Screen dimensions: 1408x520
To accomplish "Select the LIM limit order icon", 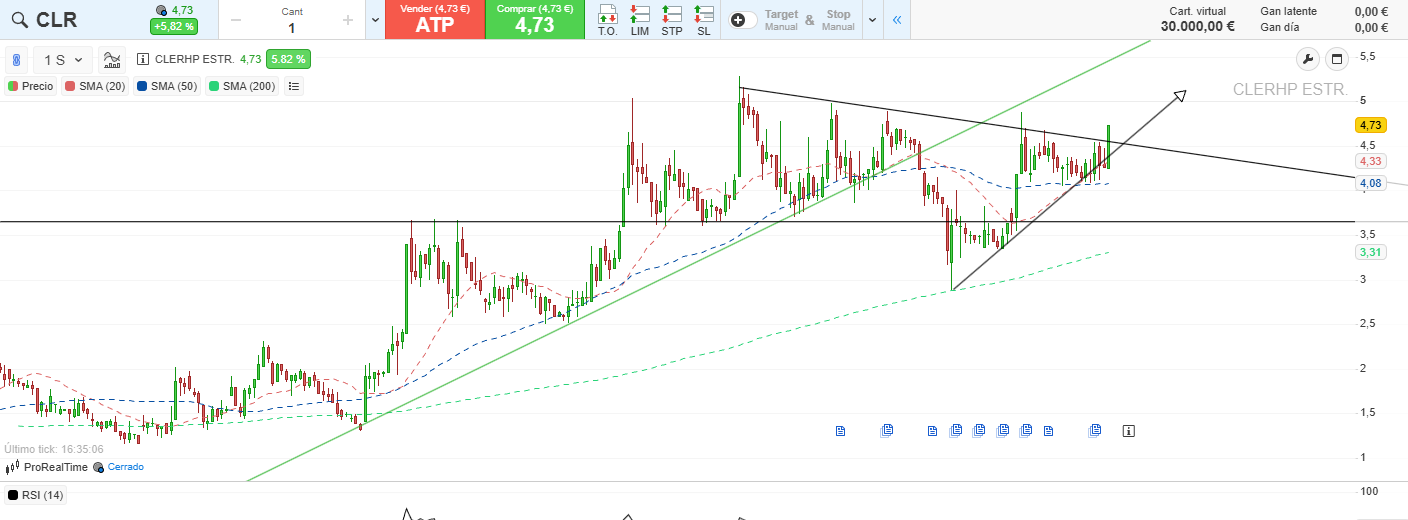I will coord(640,20).
